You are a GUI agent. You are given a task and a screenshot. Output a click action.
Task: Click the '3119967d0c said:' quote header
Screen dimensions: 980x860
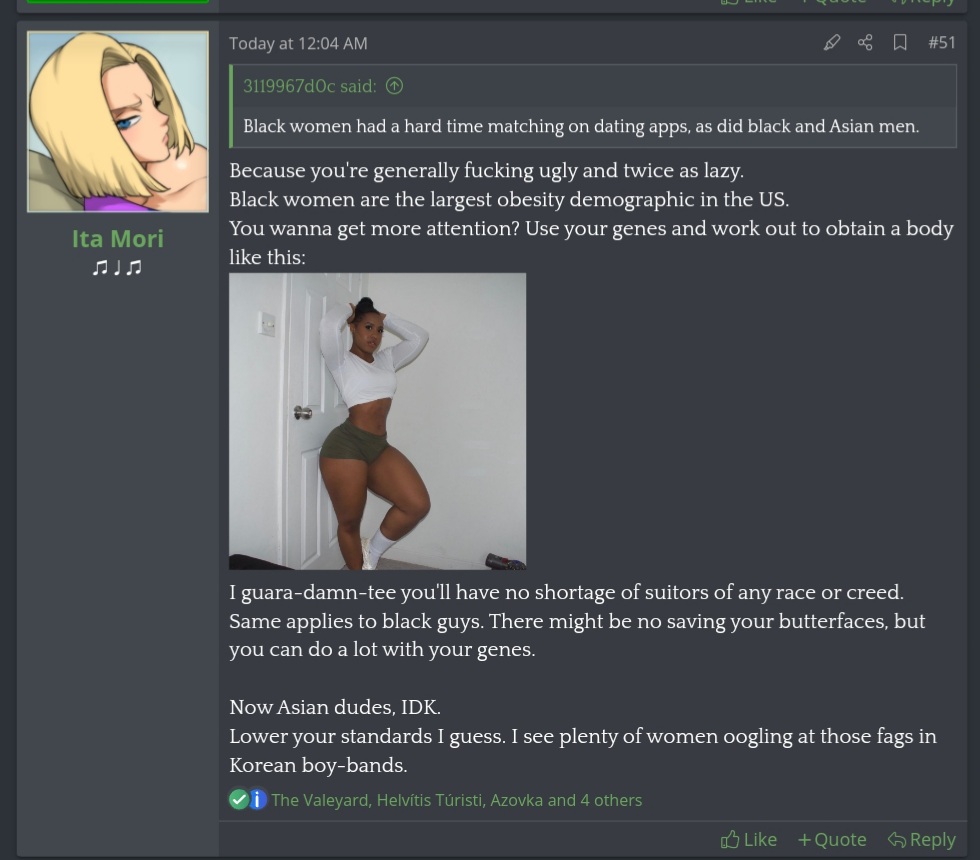[309, 86]
